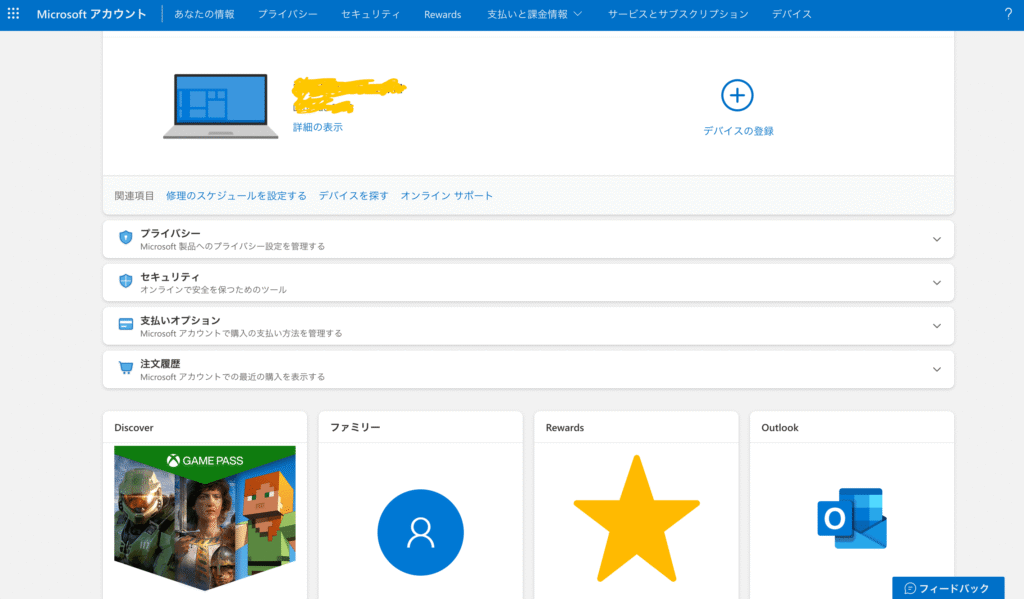
Task: Click the Rewards gold star icon
Action: 636,520
